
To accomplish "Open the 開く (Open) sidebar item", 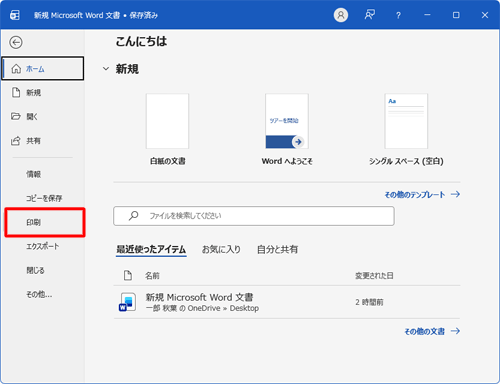I will [x=43, y=116].
